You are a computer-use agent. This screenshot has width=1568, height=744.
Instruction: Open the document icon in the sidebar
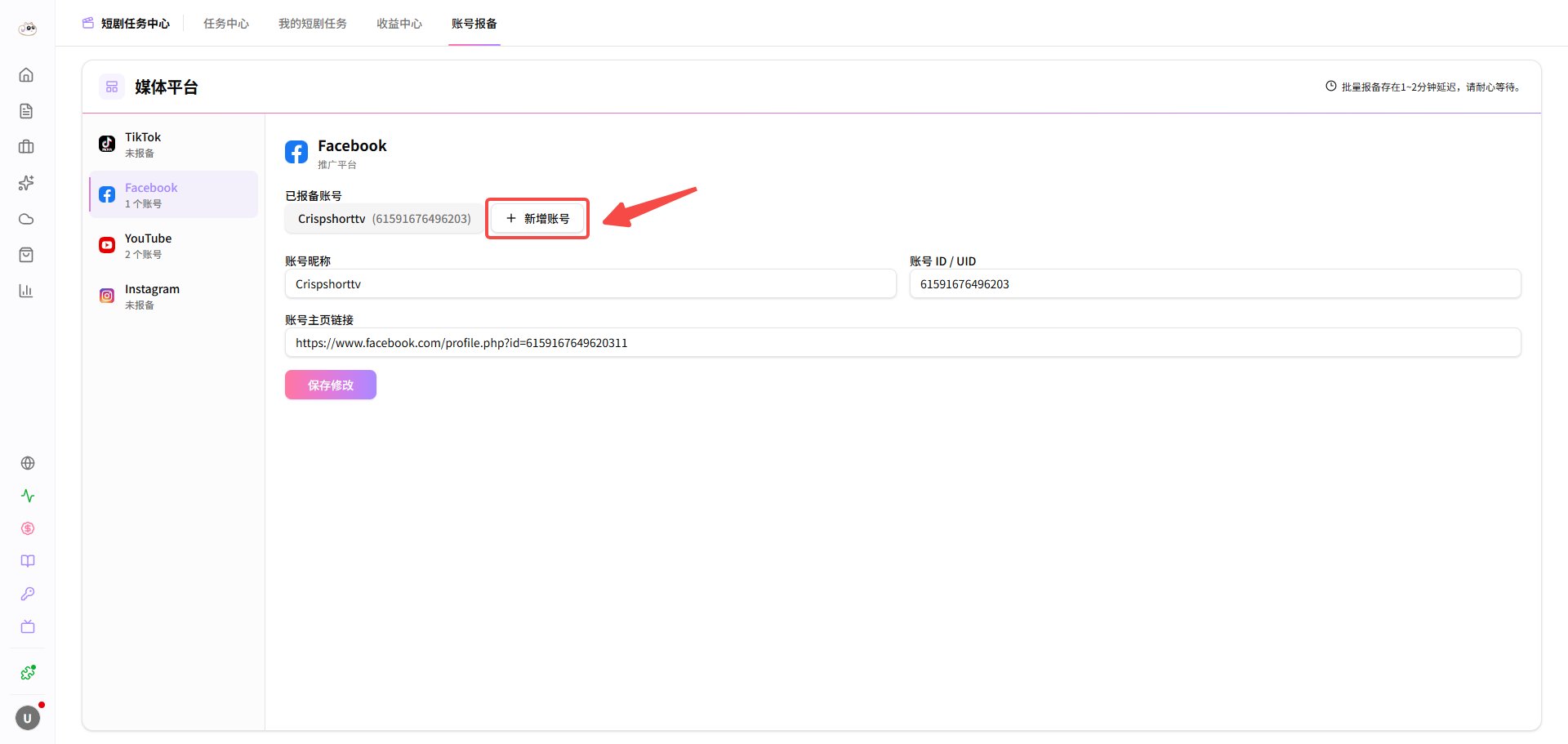coord(26,111)
